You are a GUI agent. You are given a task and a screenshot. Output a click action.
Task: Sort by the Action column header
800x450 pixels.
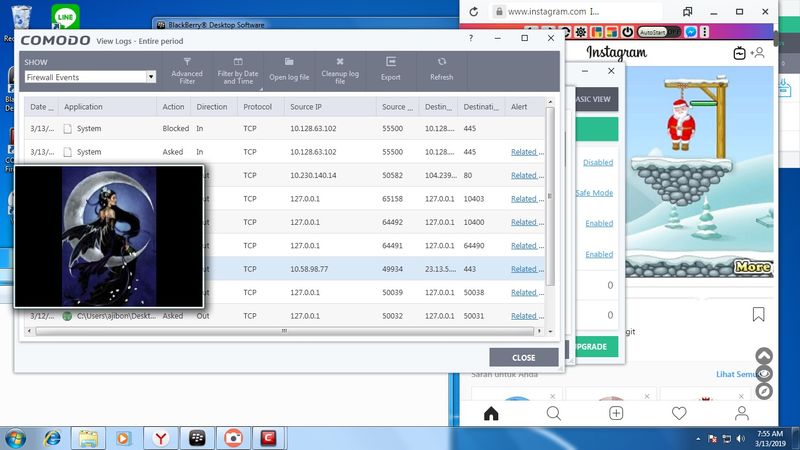tap(173, 107)
